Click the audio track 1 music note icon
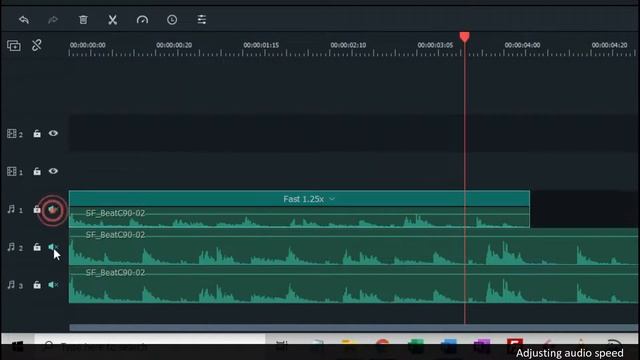The image size is (640, 360). coord(11,209)
